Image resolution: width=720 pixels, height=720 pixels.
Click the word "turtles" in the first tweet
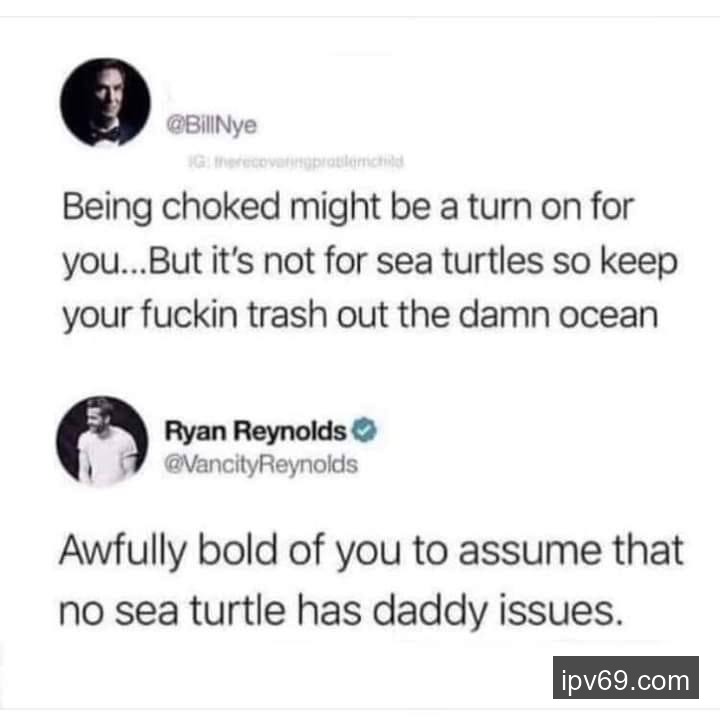492,262
